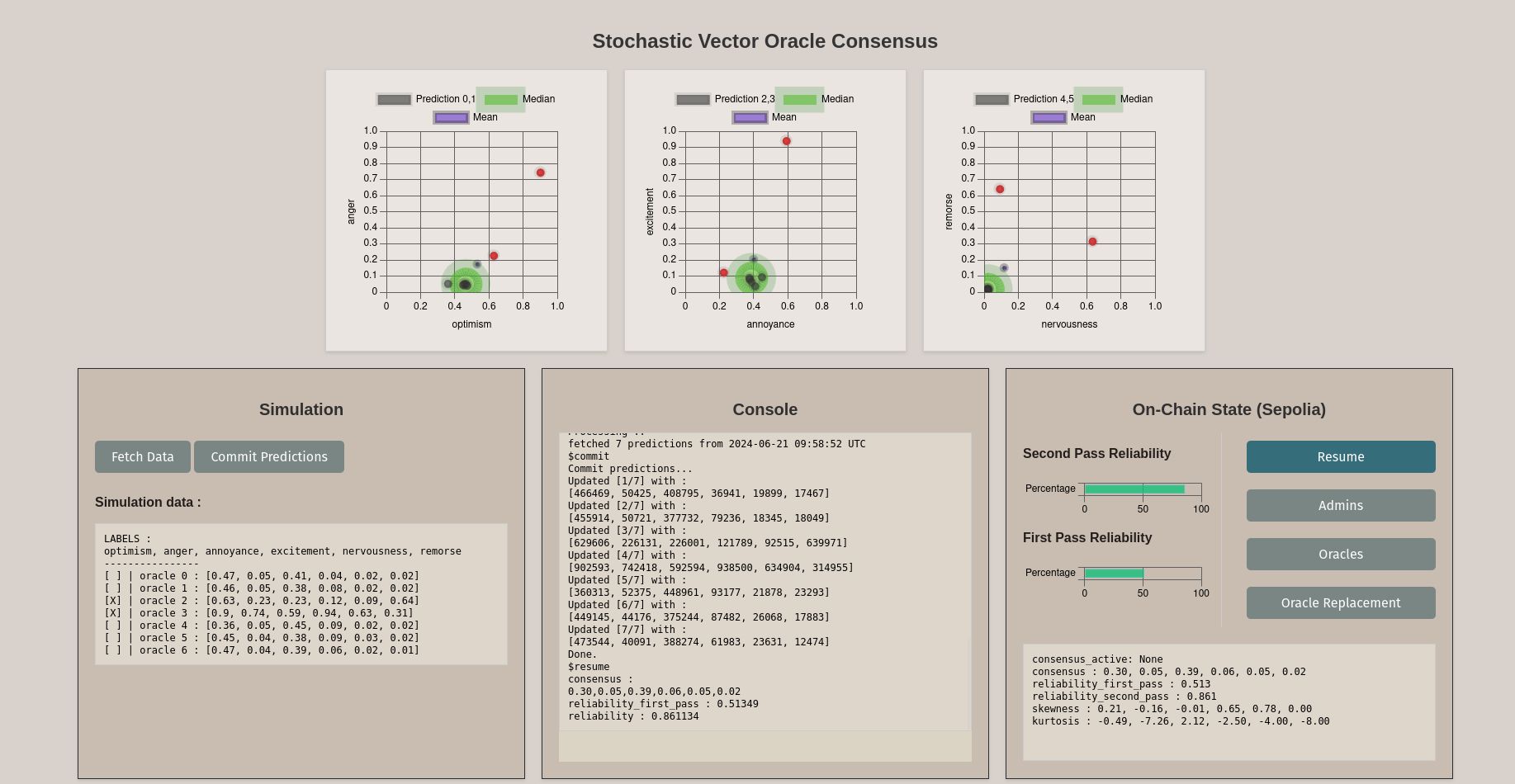Screen dimensions: 1515x784
Task: Open the Oracles panel
Action: click(1341, 554)
